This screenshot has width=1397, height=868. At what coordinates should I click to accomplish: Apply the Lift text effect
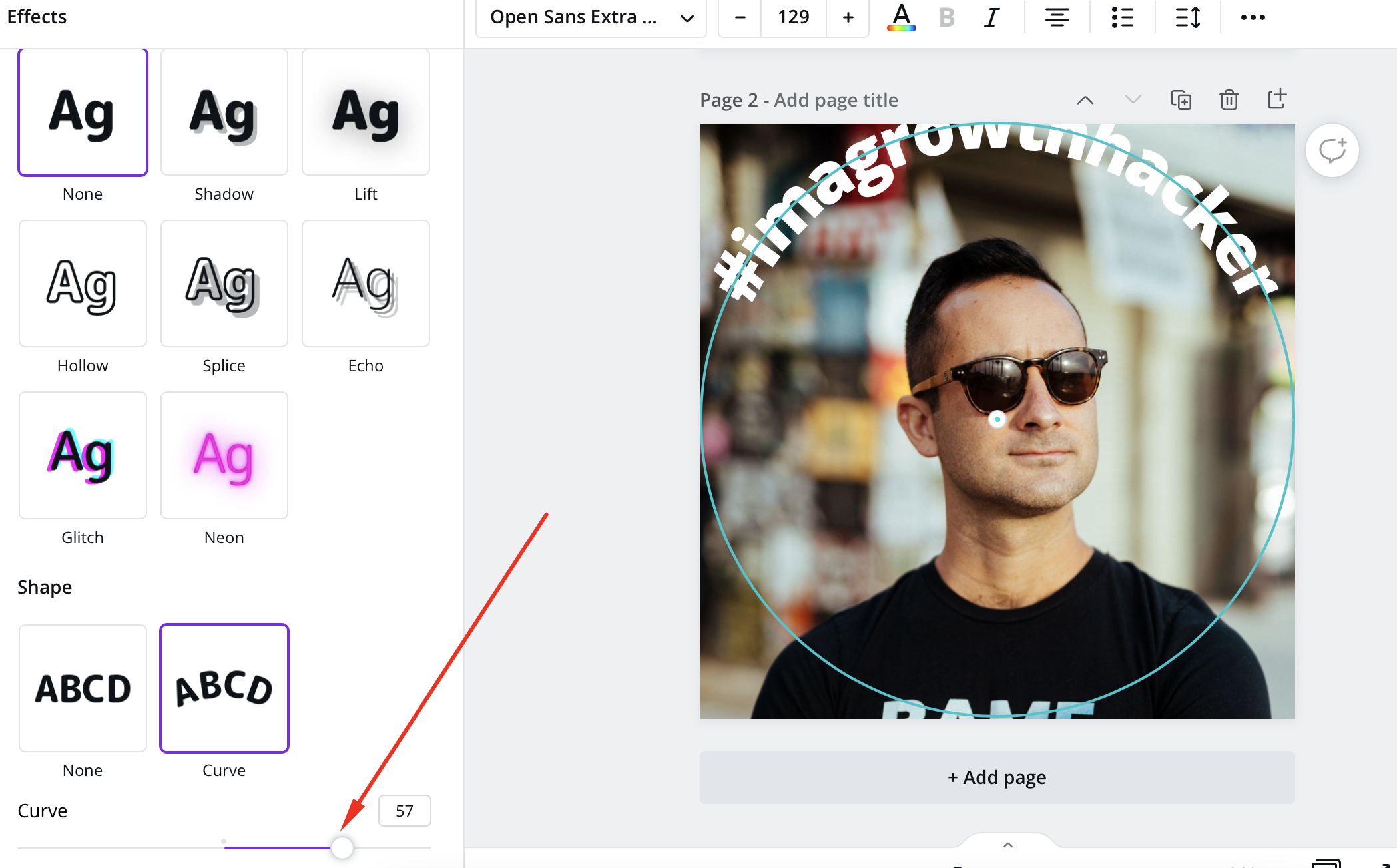366,112
